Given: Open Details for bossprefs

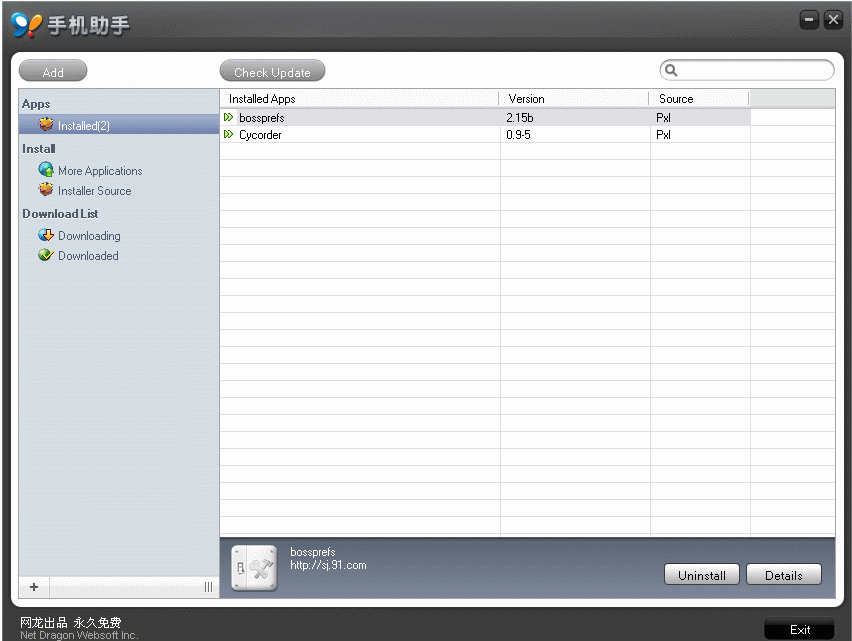Looking at the screenshot, I should click(x=783, y=575).
